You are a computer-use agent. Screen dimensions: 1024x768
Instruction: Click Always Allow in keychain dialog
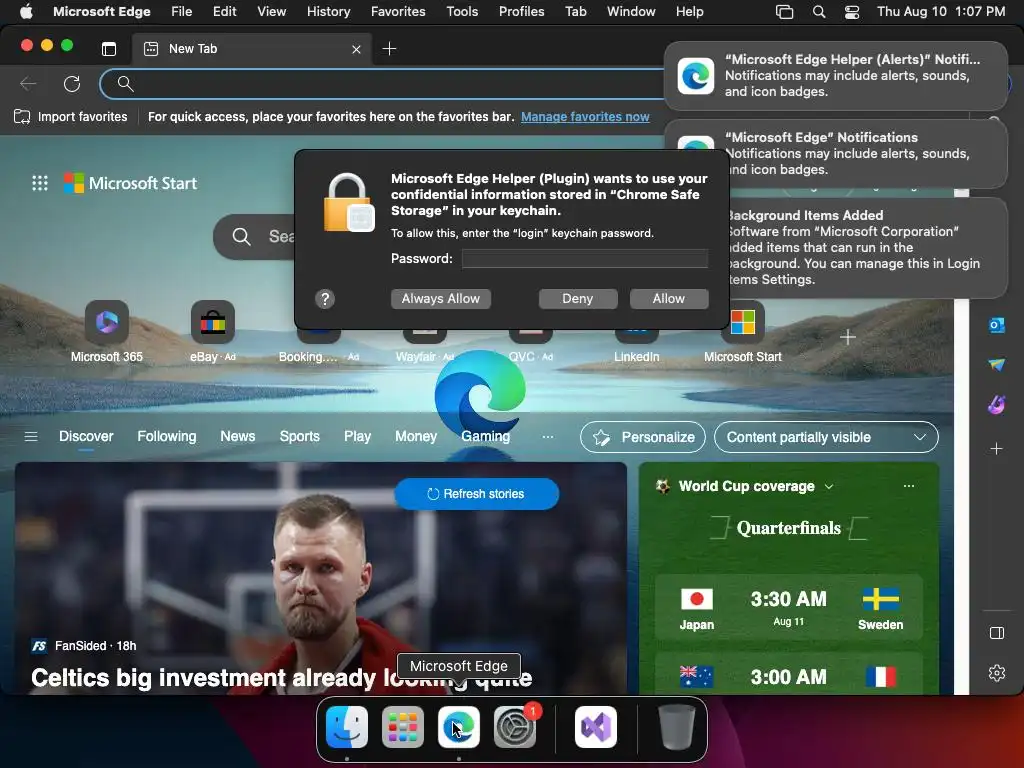(441, 298)
